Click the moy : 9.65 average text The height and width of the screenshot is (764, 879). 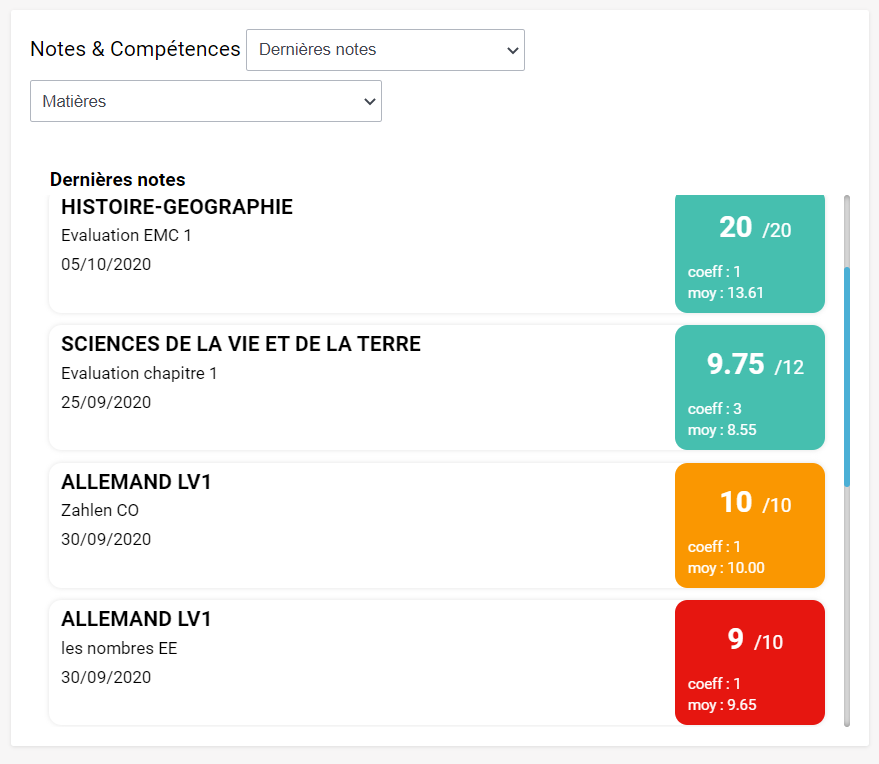[x=722, y=705]
